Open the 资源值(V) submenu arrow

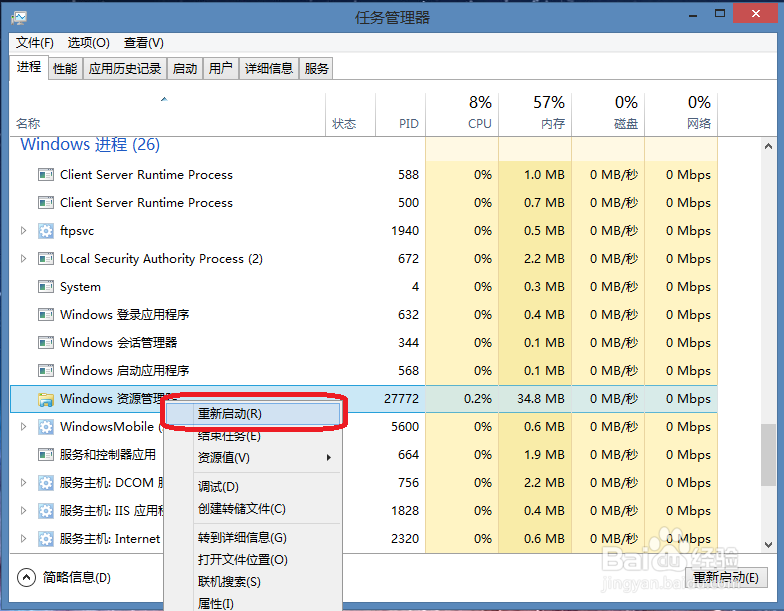(x=328, y=458)
